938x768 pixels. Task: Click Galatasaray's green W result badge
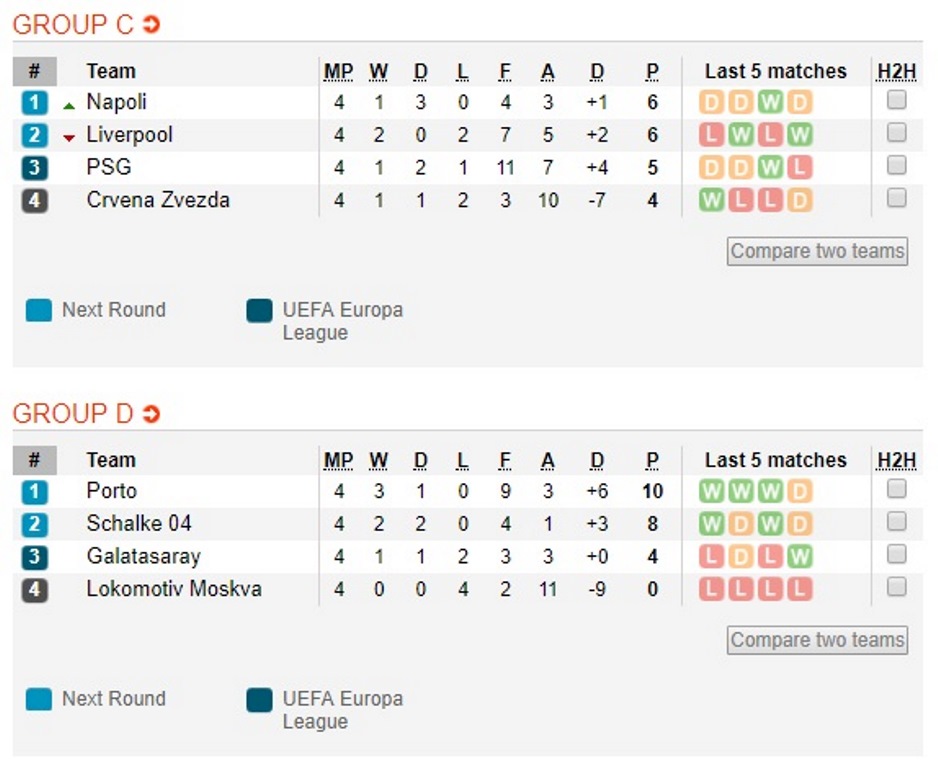(799, 557)
